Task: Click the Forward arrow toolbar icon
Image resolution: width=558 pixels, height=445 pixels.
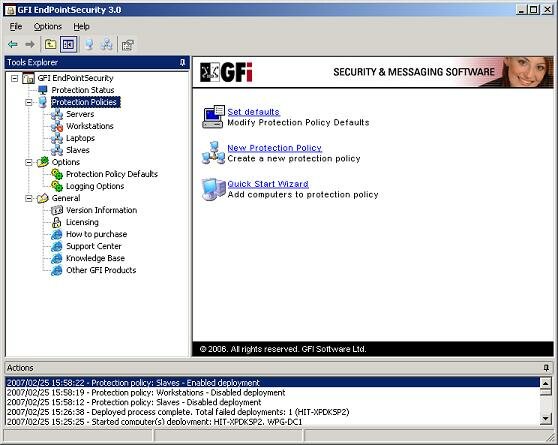Action: click(30, 44)
